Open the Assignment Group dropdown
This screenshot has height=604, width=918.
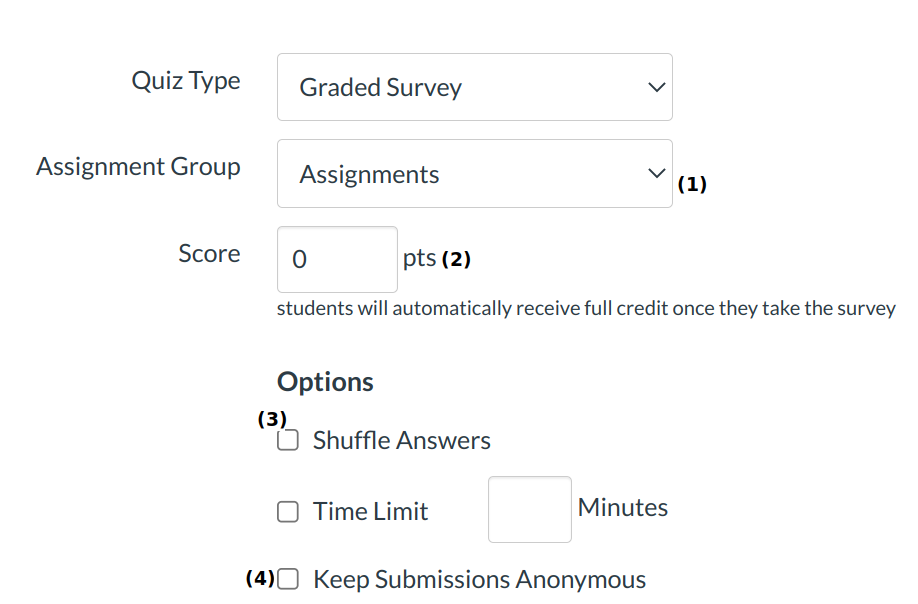(x=474, y=174)
